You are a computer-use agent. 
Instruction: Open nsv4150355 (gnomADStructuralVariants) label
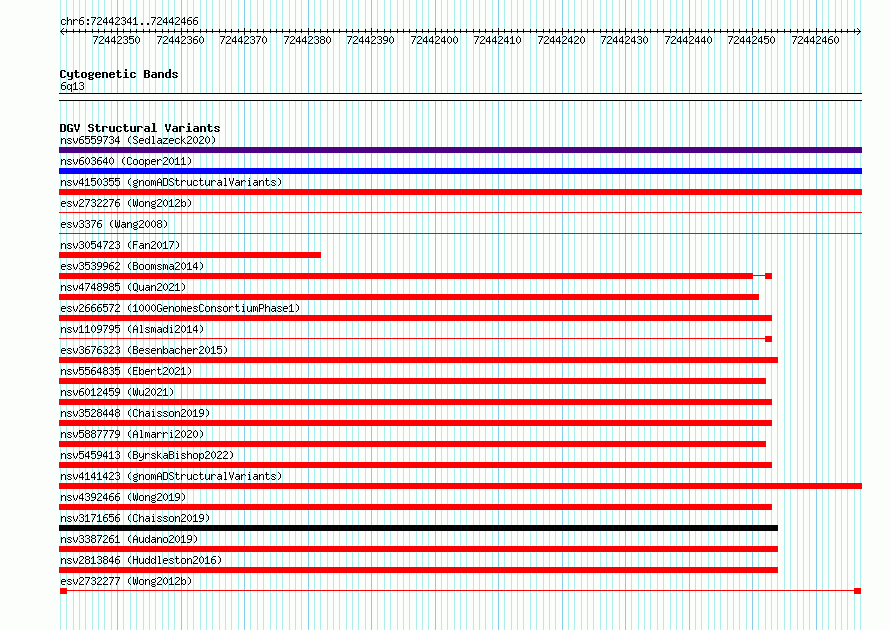(x=171, y=182)
